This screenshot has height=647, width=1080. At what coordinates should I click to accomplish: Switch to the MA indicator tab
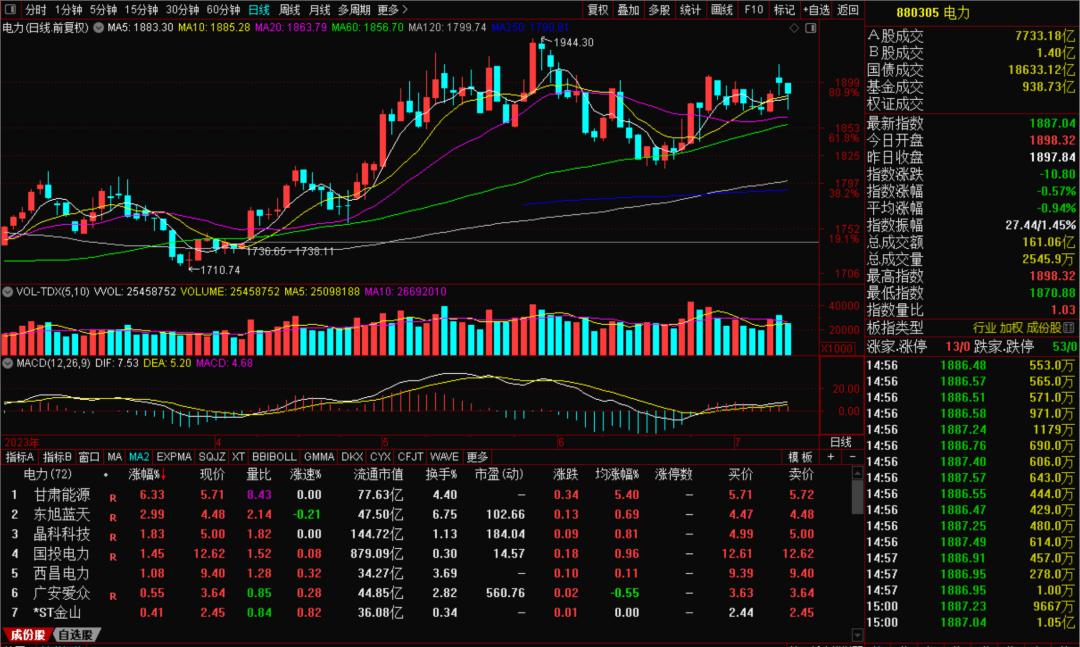click(x=115, y=457)
